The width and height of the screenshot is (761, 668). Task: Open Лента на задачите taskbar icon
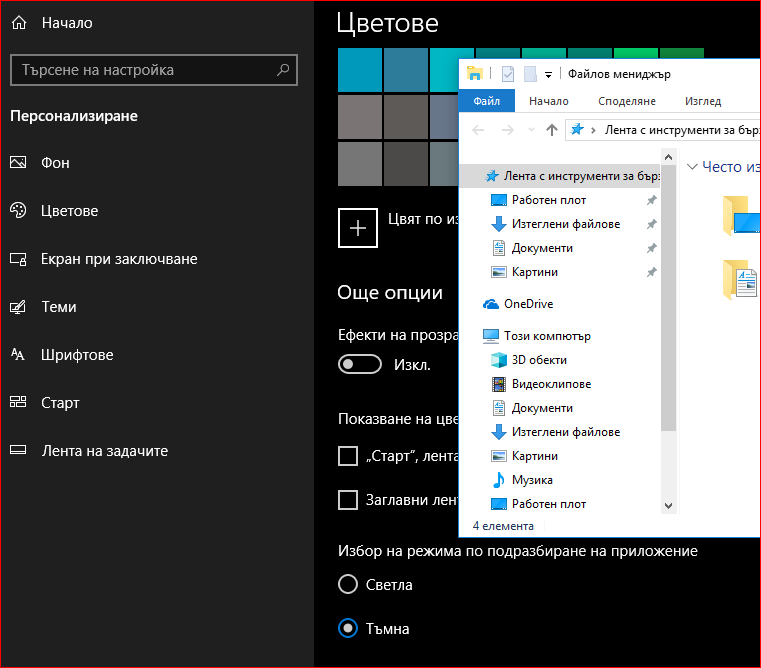pos(18,450)
